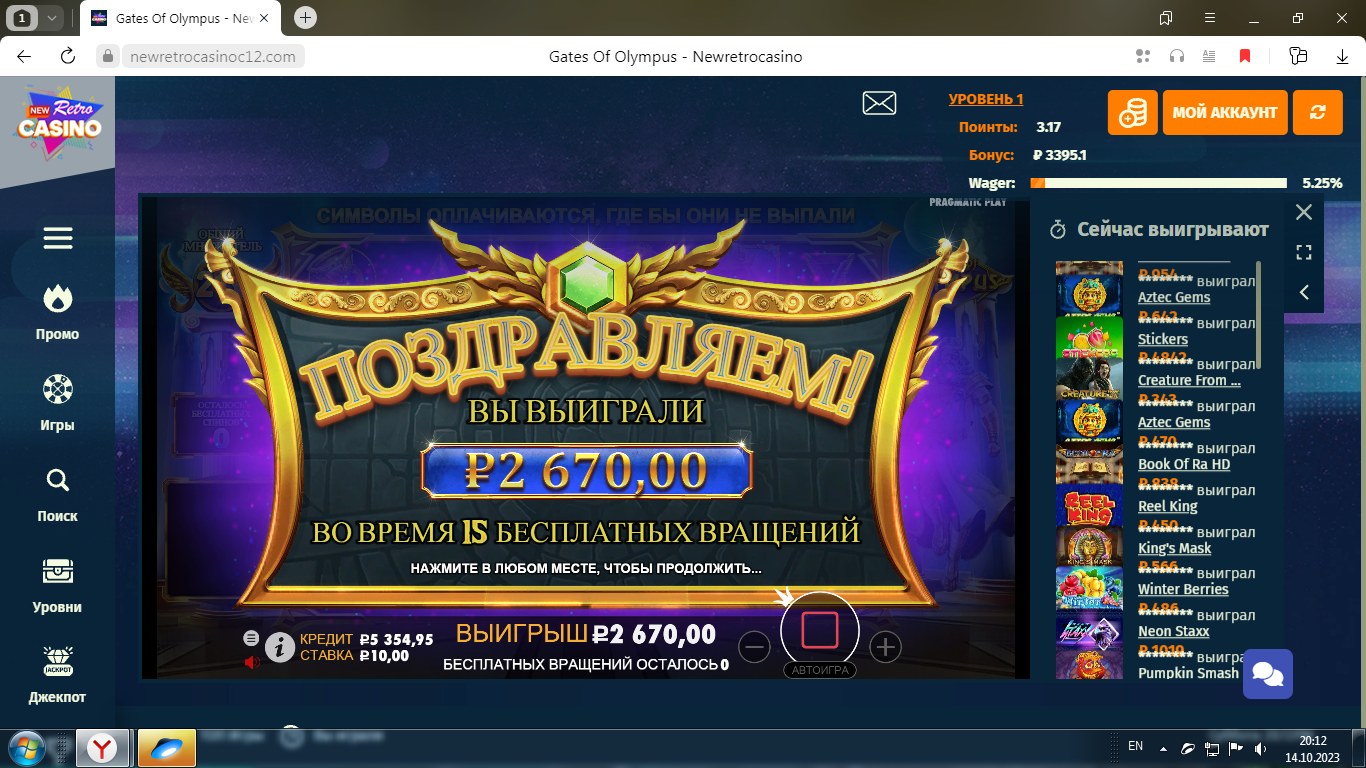Open МОЙ АККАУНТ

(x=1225, y=112)
